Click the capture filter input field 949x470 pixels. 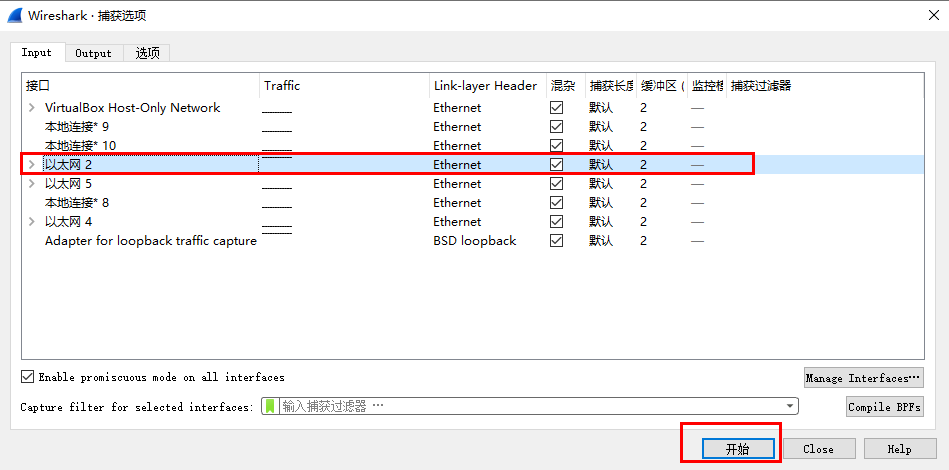coord(530,406)
